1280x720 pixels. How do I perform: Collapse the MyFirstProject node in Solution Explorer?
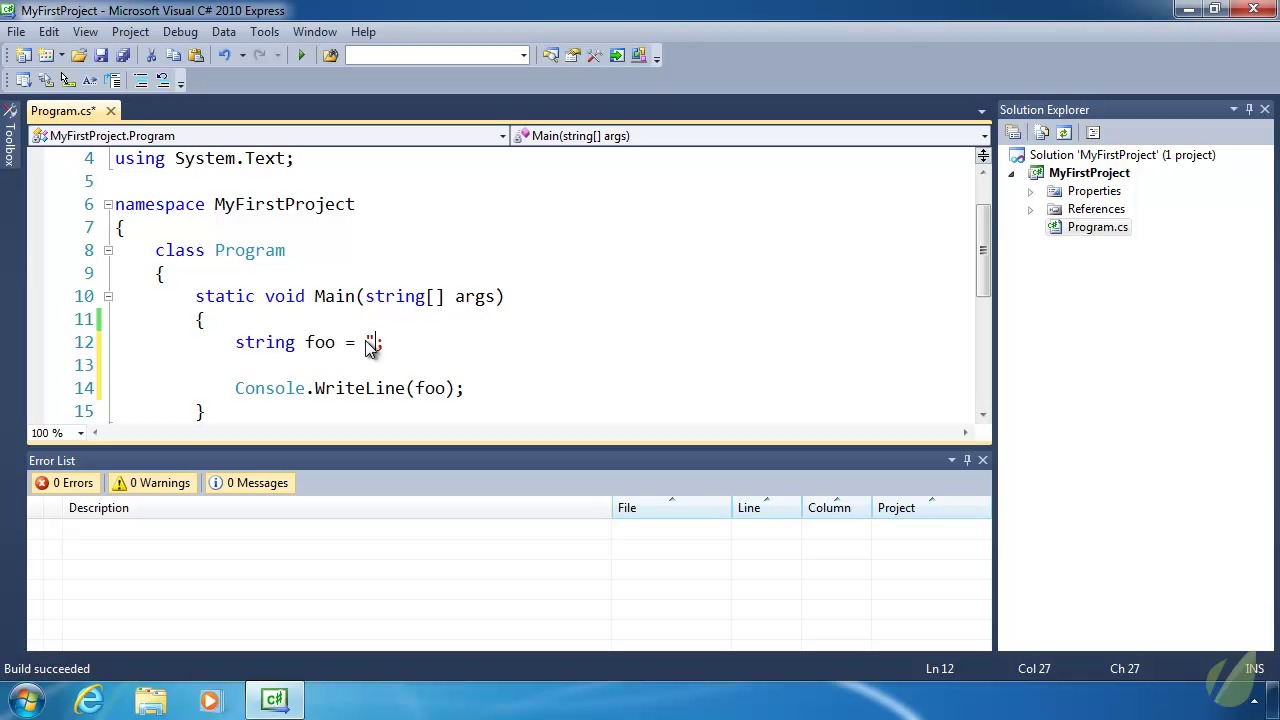click(x=1011, y=173)
